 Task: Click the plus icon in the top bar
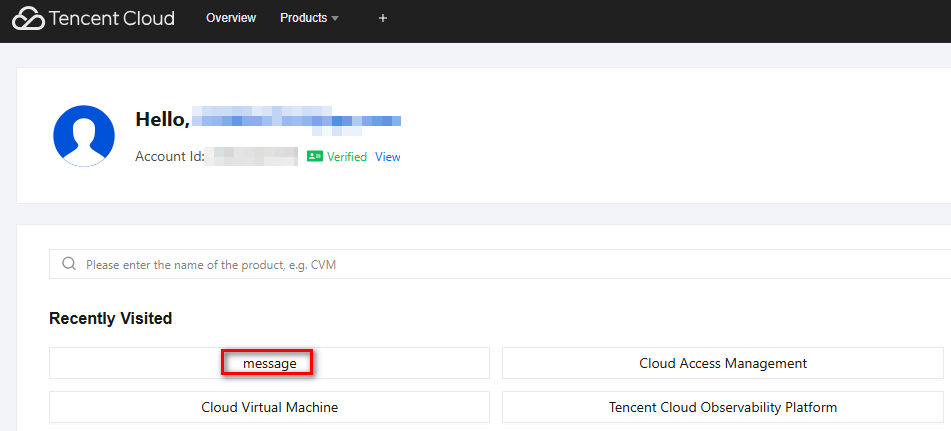pos(383,18)
